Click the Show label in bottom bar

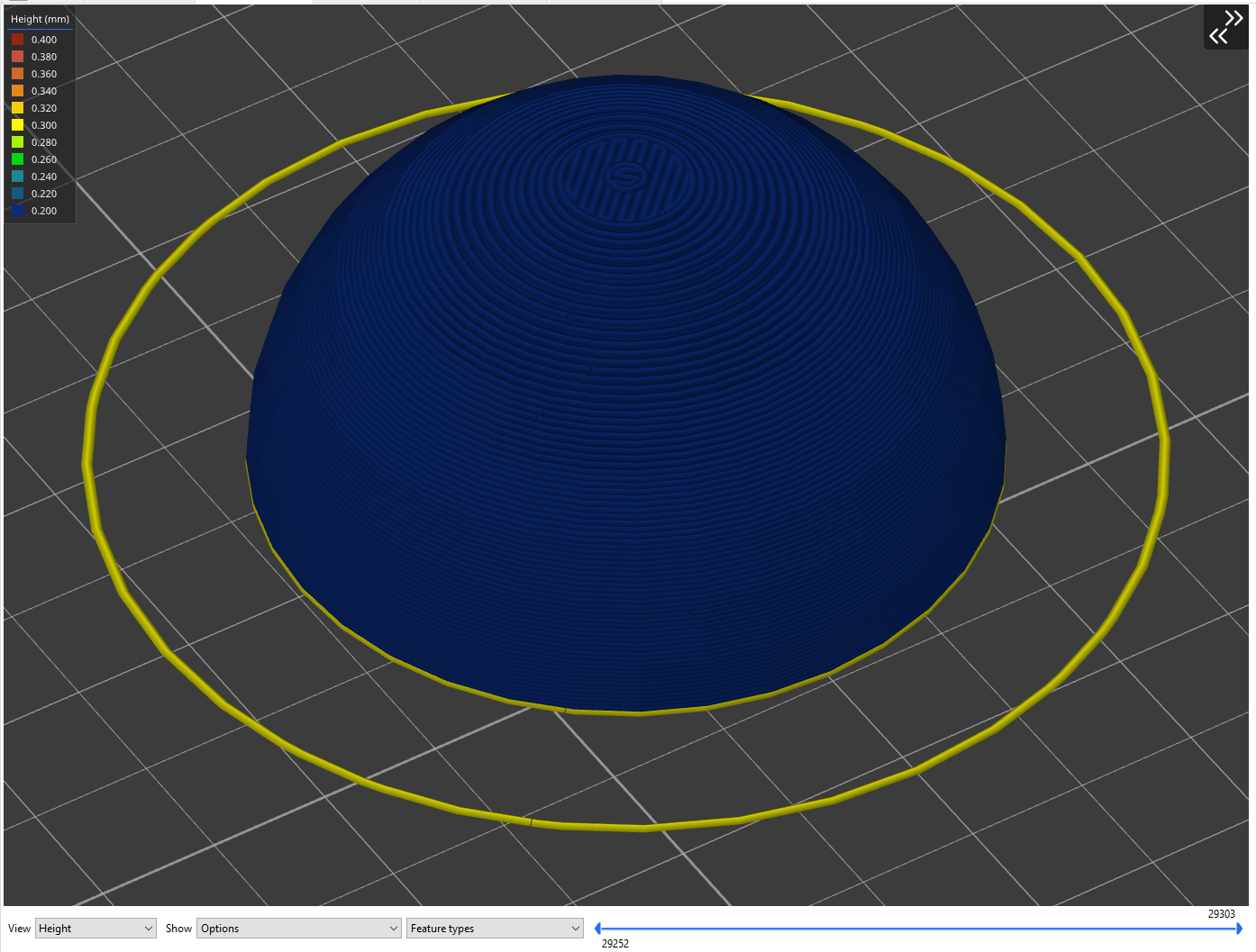(178, 929)
